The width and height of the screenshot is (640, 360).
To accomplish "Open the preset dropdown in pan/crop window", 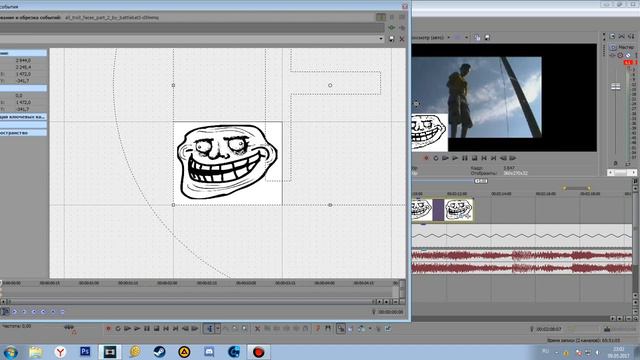I will pyautogui.click(x=381, y=39).
